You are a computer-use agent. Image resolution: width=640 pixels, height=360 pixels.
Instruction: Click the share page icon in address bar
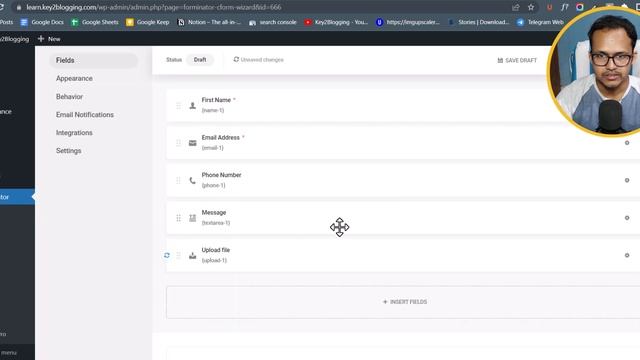516,7
